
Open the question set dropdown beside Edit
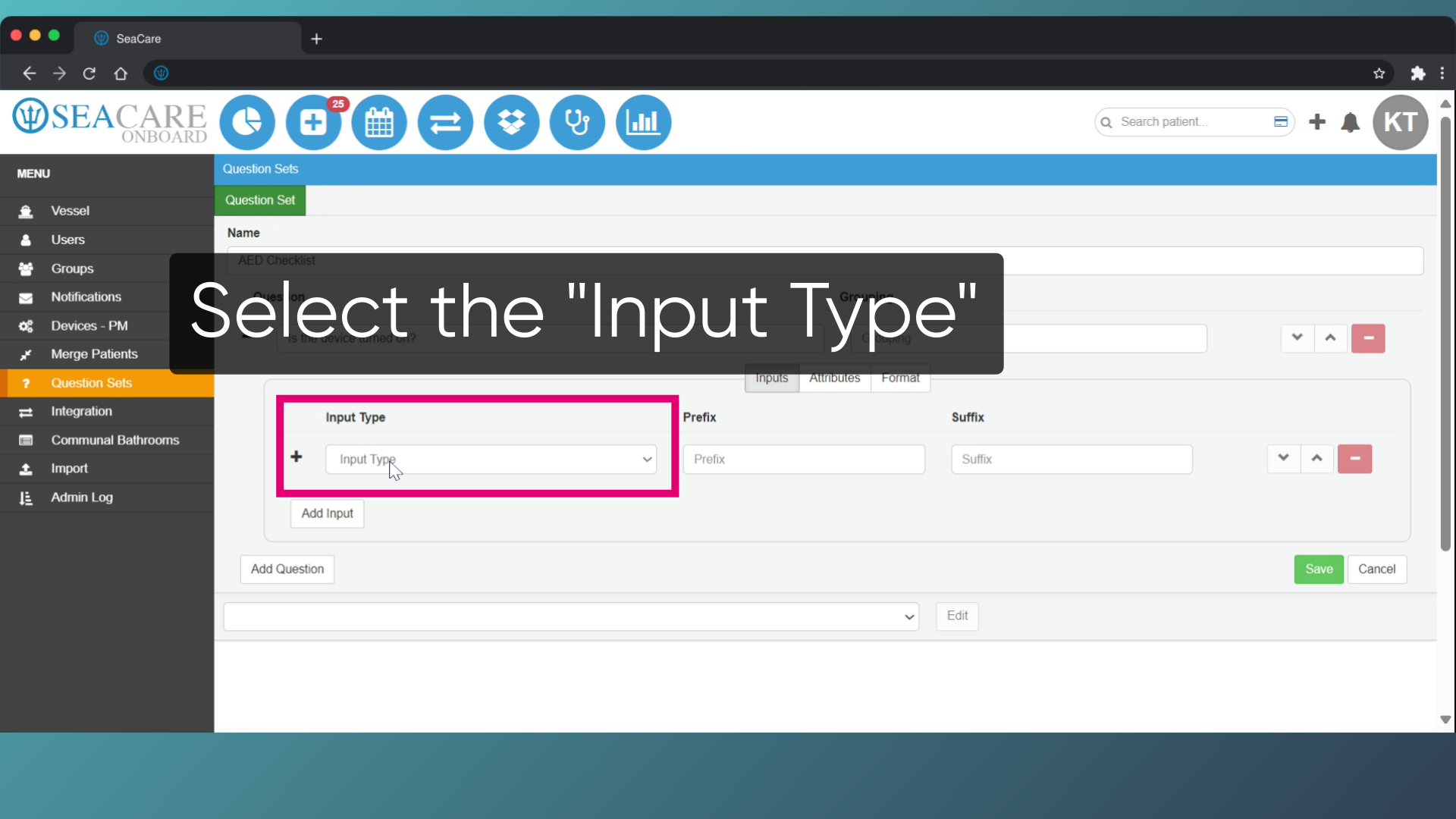point(571,617)
